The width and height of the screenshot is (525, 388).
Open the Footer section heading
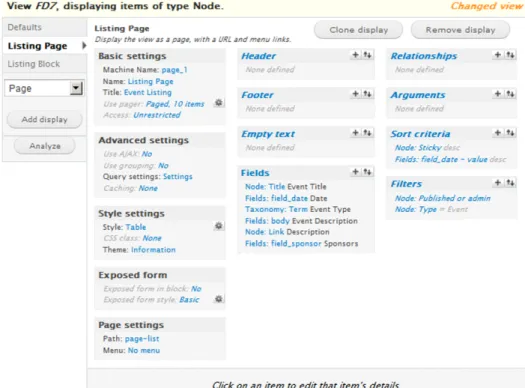pos(257,95)
